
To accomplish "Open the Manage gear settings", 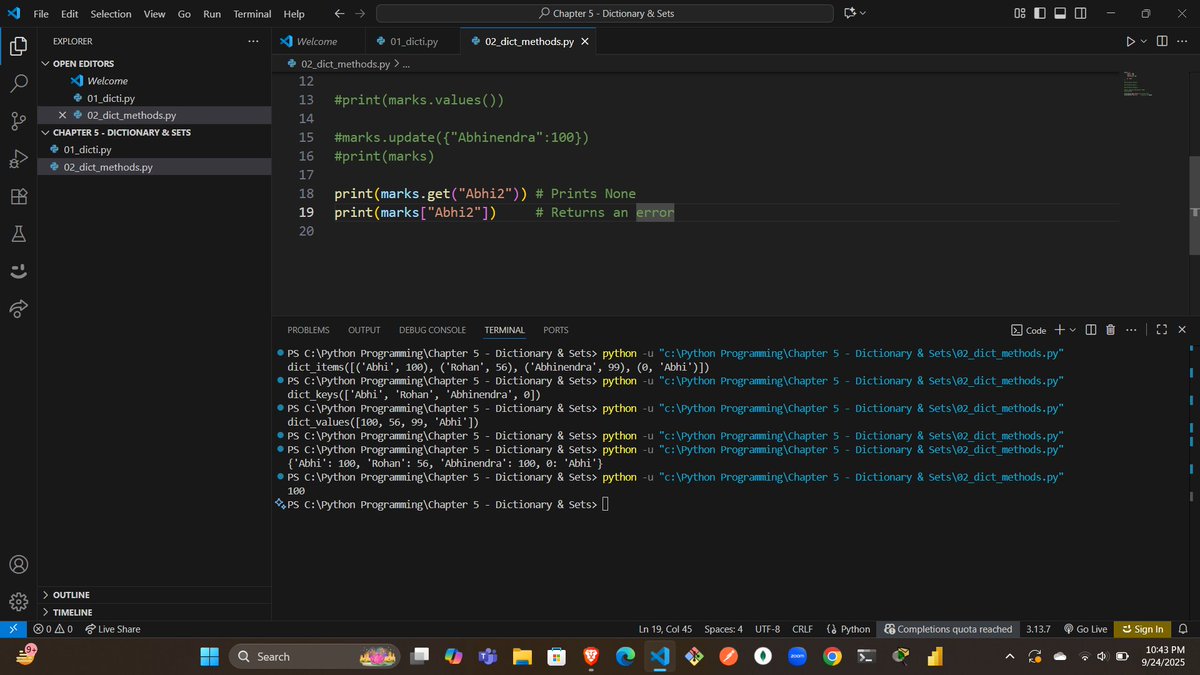I will point(18,601).
